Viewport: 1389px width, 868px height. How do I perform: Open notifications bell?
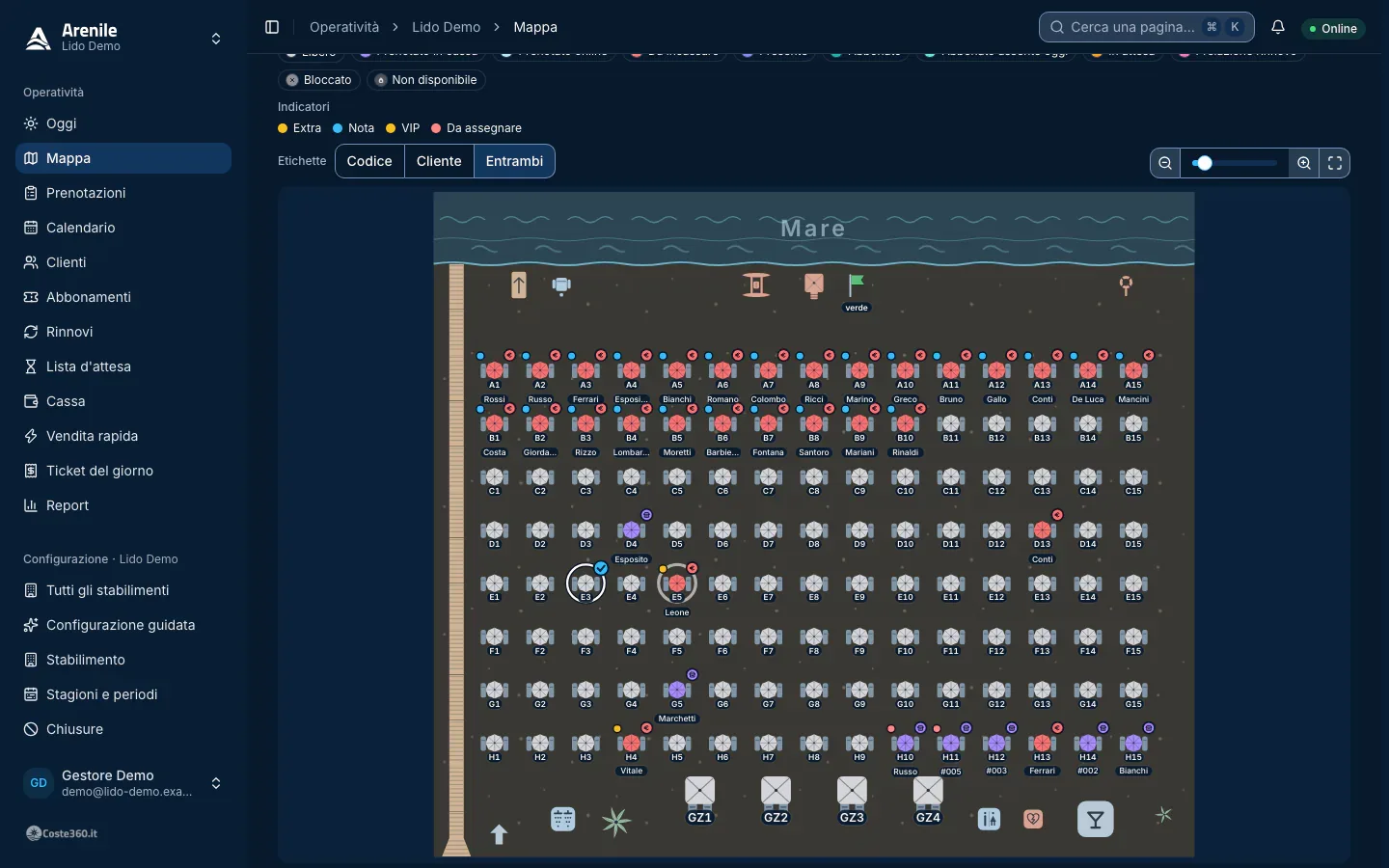click(1278, 27)
